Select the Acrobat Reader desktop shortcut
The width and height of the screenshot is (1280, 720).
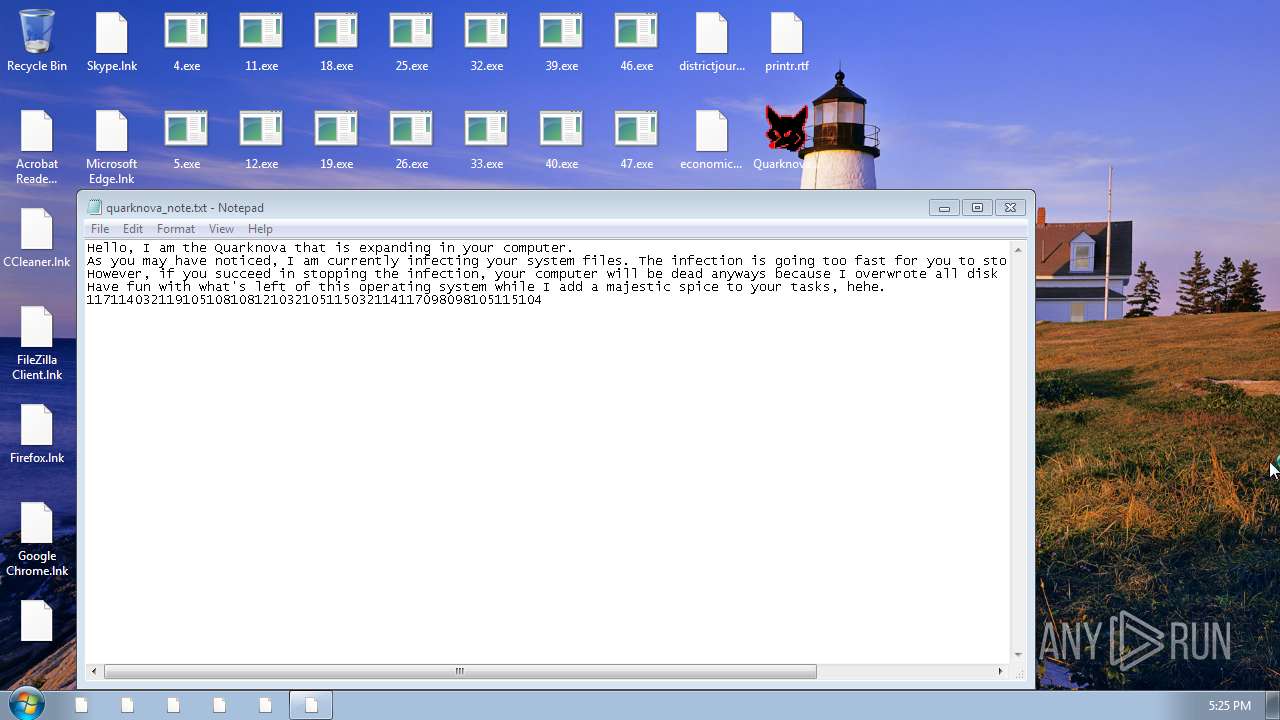click(x=37, y=147)
